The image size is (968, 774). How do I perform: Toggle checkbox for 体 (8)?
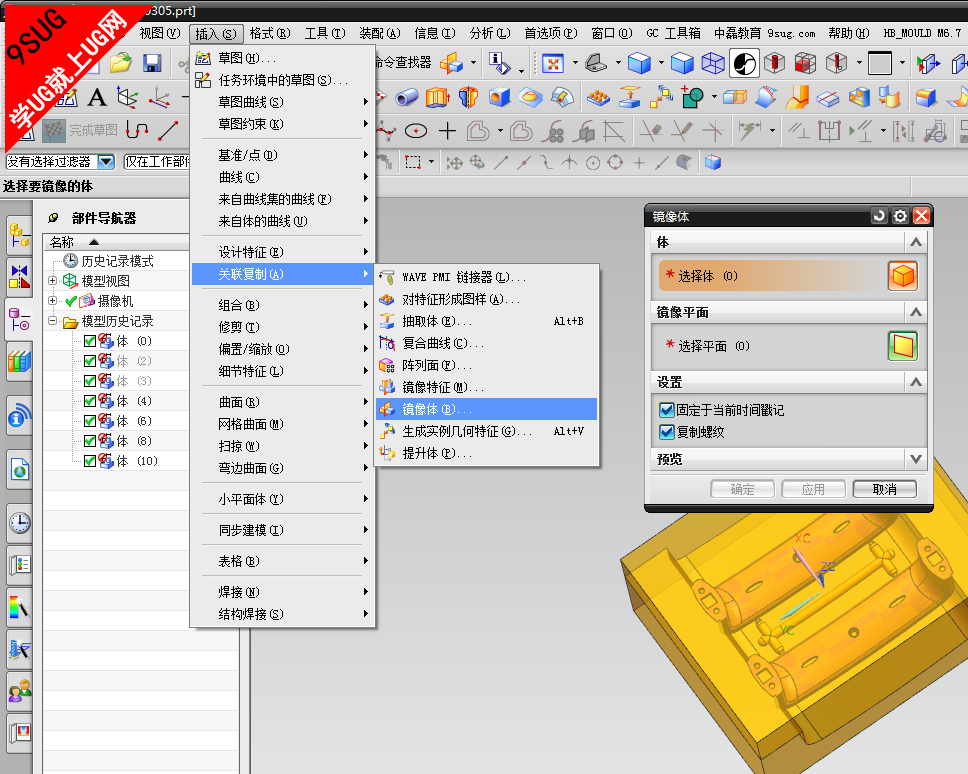tap(90, 441)
